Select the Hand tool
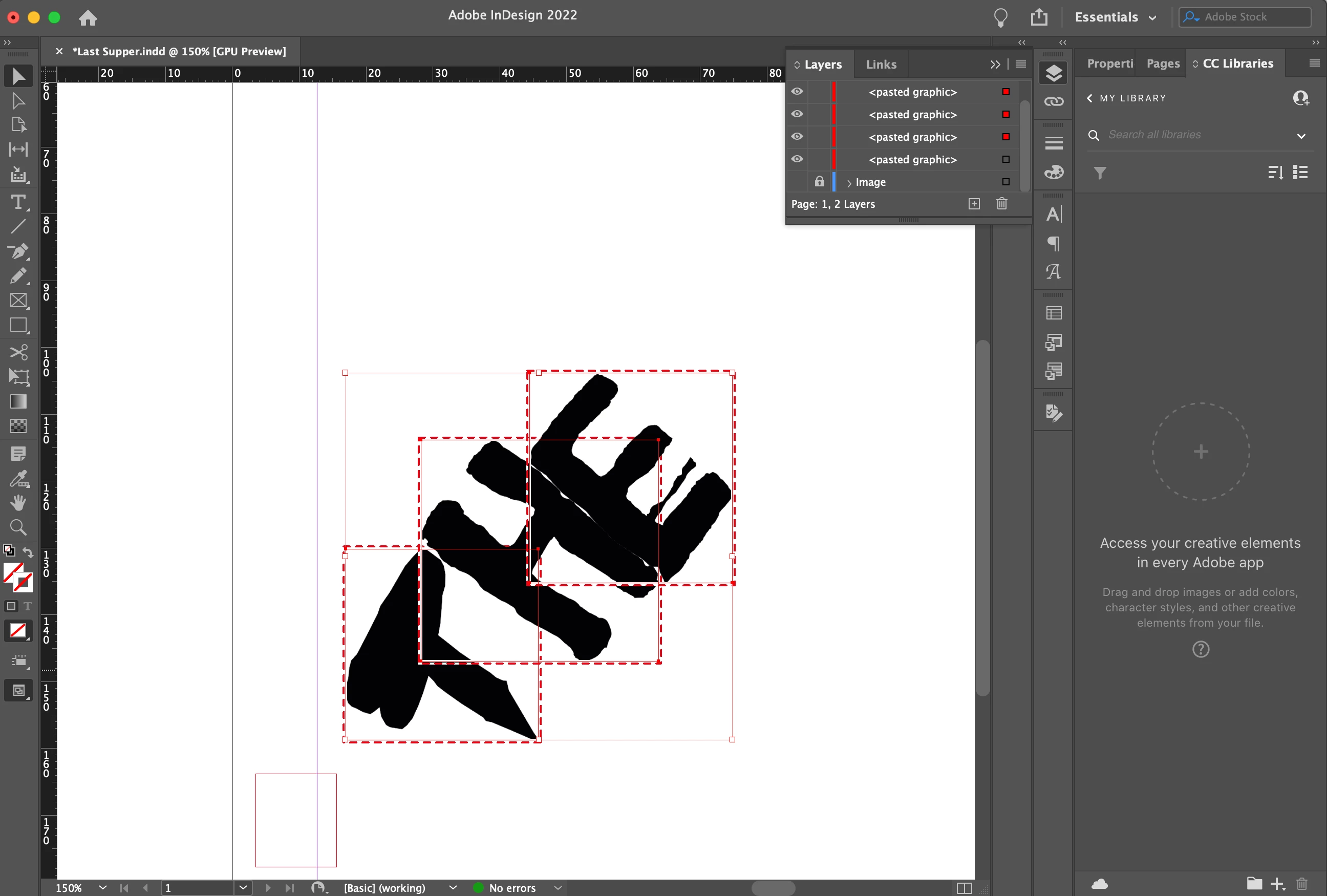Image resolution: width=1327 pixels, height=896 pixels. [18, 502]
